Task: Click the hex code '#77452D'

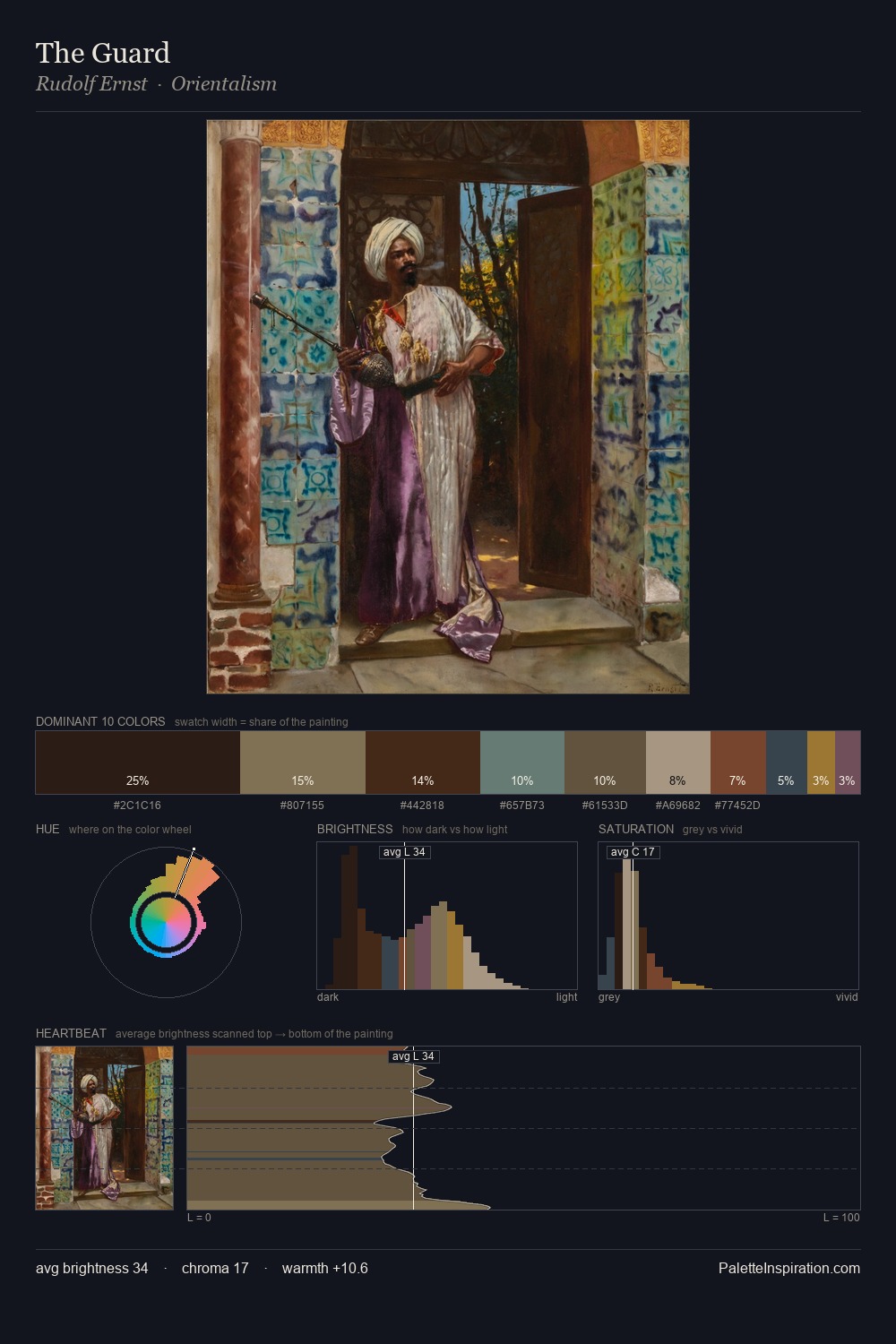Action: 737,806
